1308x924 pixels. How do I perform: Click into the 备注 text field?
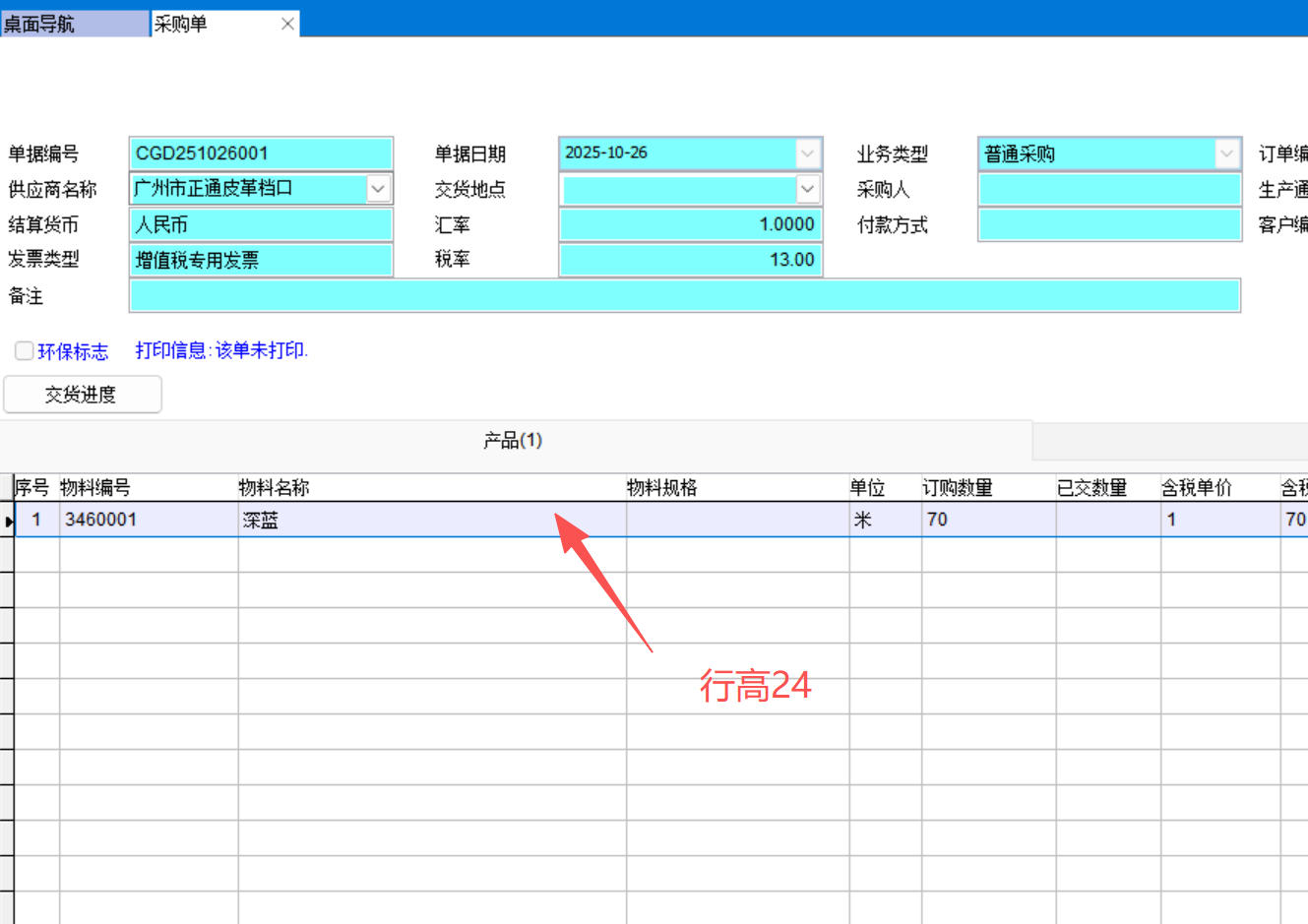click(x=684, y=296)
